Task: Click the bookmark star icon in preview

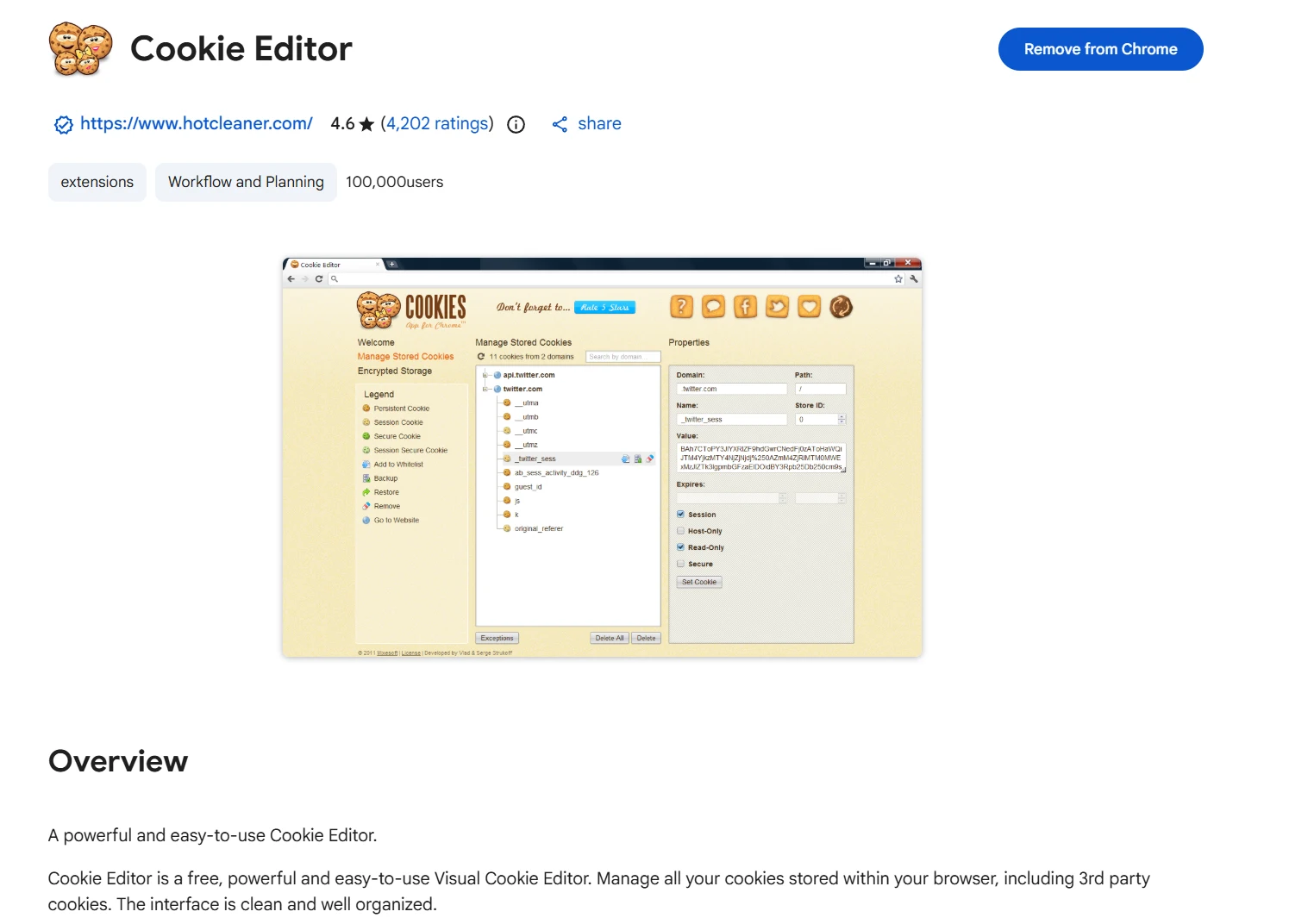Action: pyautogui.click(x=898, y=278)
